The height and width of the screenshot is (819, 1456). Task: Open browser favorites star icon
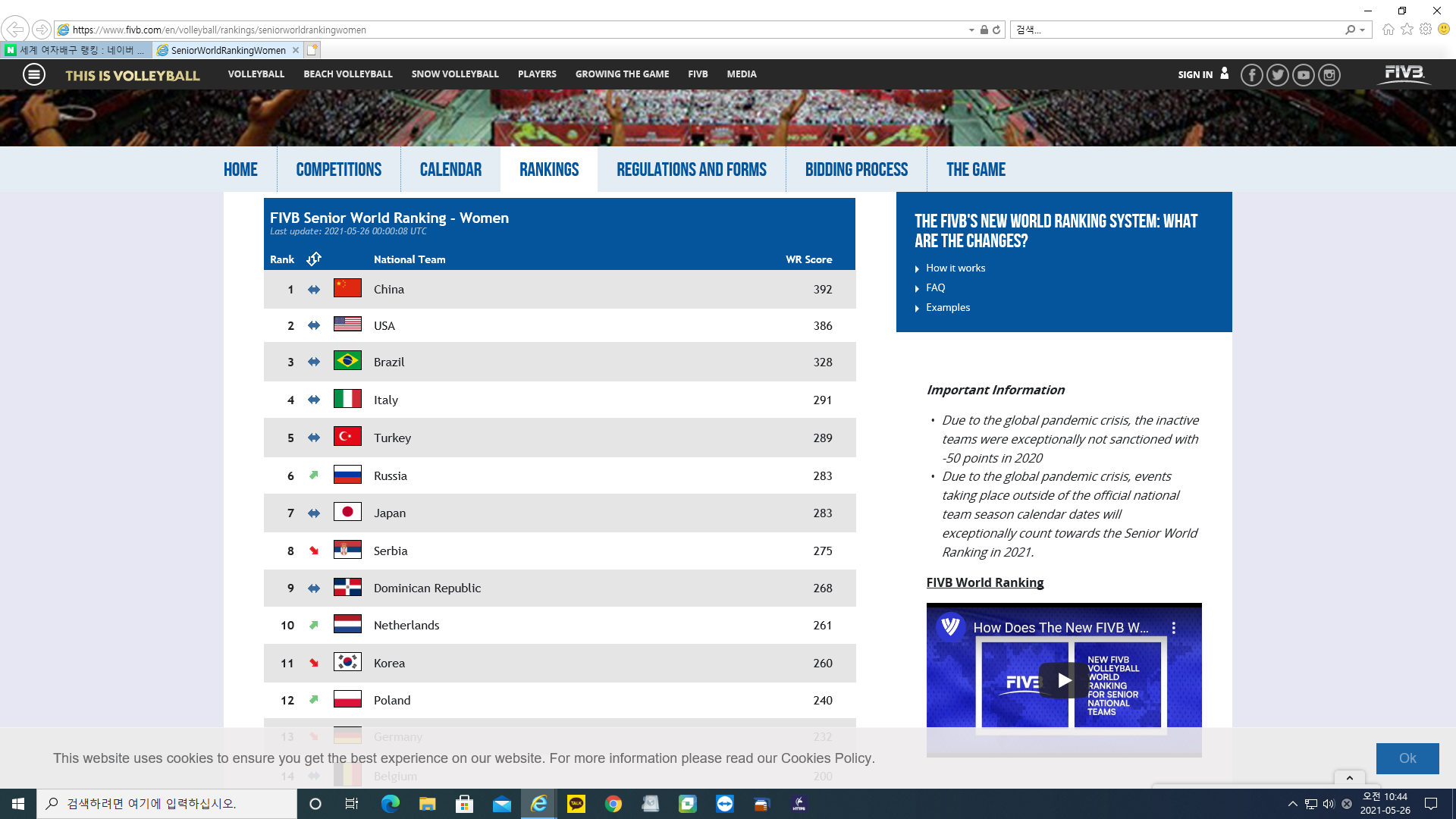(x=1407, y=30)
